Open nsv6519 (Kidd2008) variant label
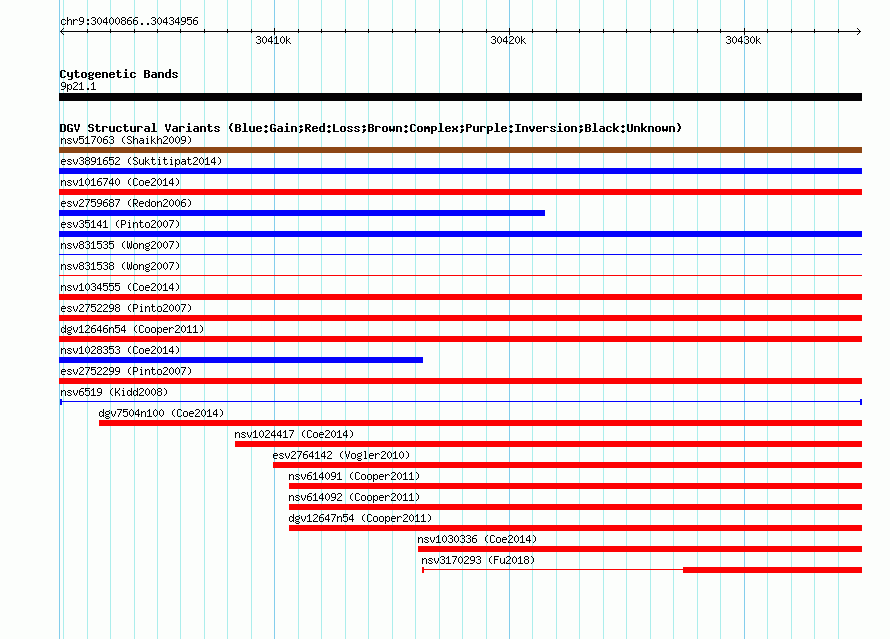 point(114,392)
